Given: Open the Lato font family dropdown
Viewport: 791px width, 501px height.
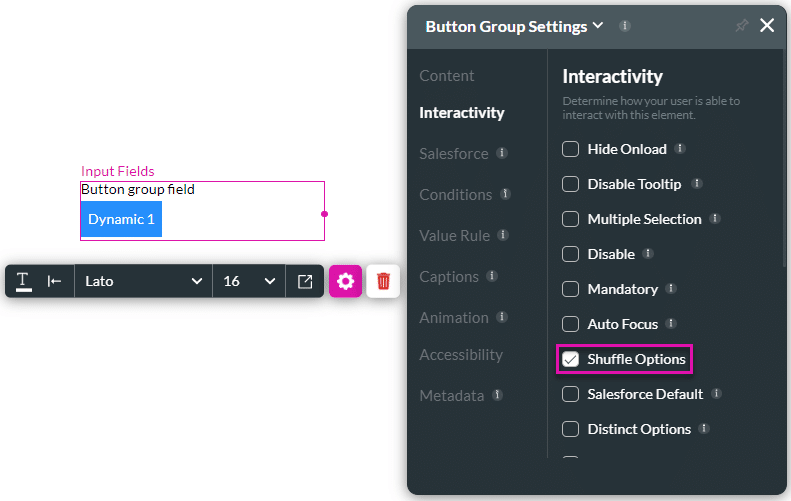Looking at the screenshot, I should [x=143, y=281].
